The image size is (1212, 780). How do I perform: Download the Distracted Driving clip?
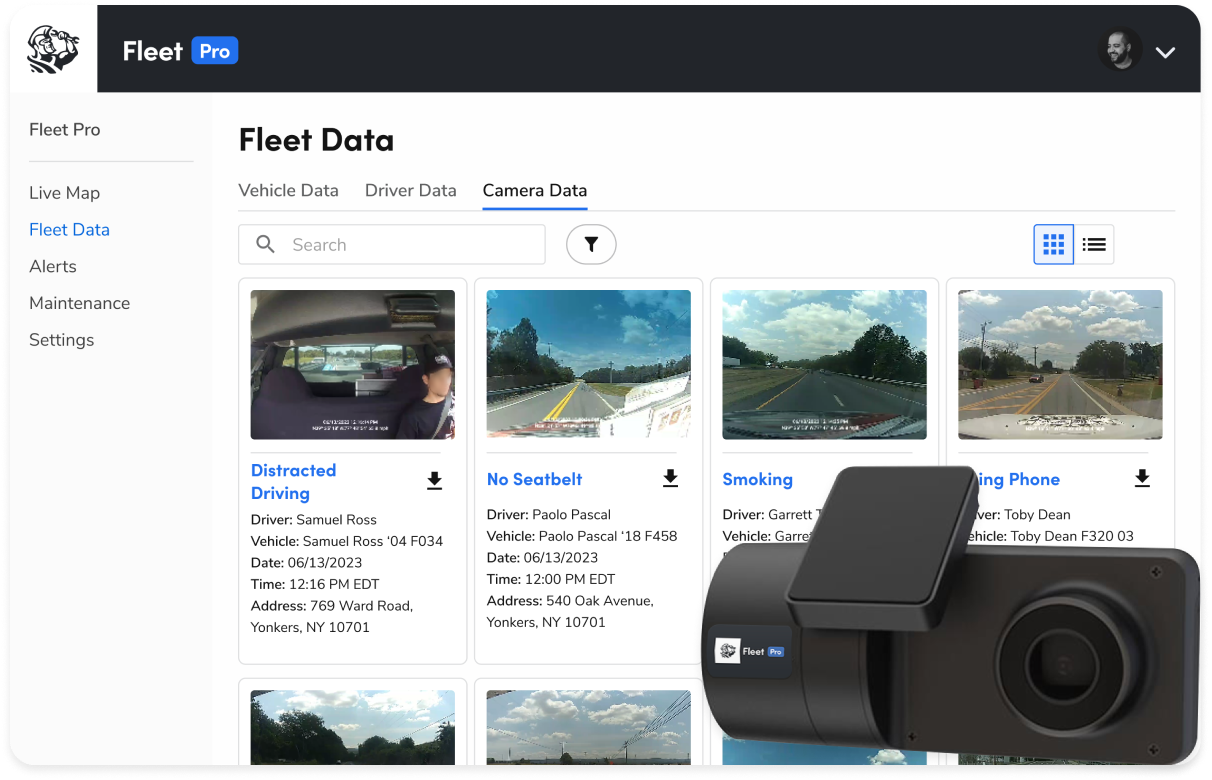[434, 480]
